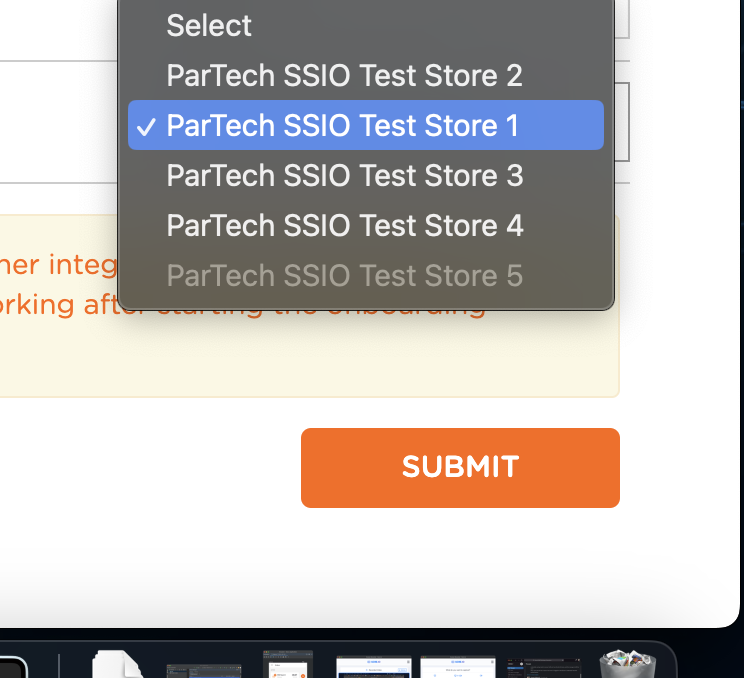
Task: Click the orange SUBMIT button
Action: click(x=460, y=468)
